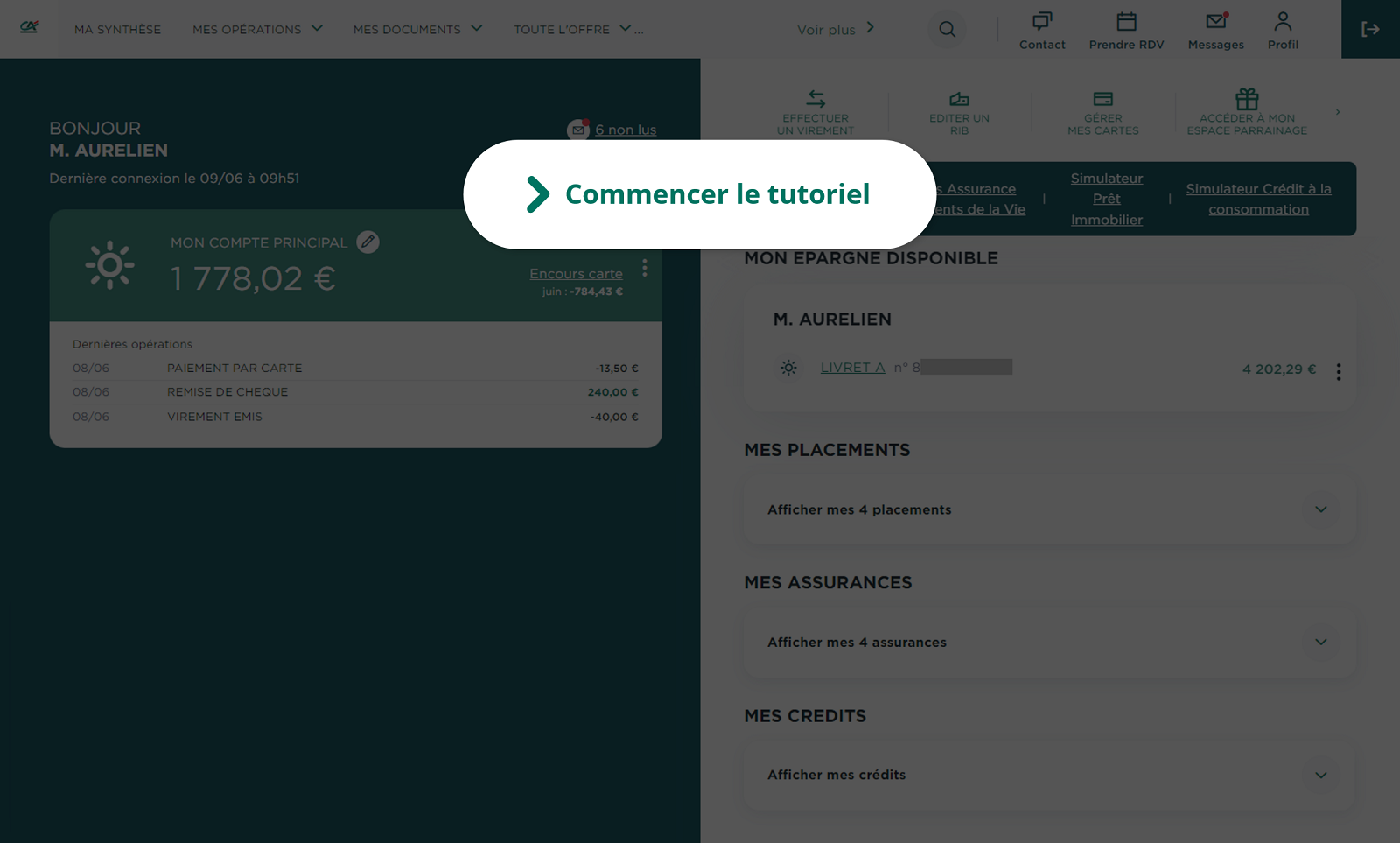Open the Profil user icon
The height and width of the screenshot is (843, 1400).
pos(1283,31)
